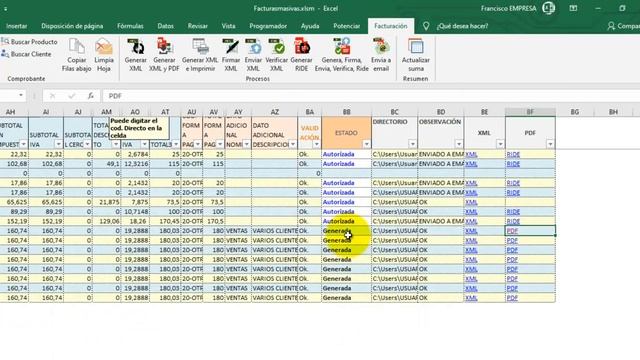This screenshot has height=360, width=640.
Task: Expand the XML column filter dropdown
Action: click(x=500, y=144)
